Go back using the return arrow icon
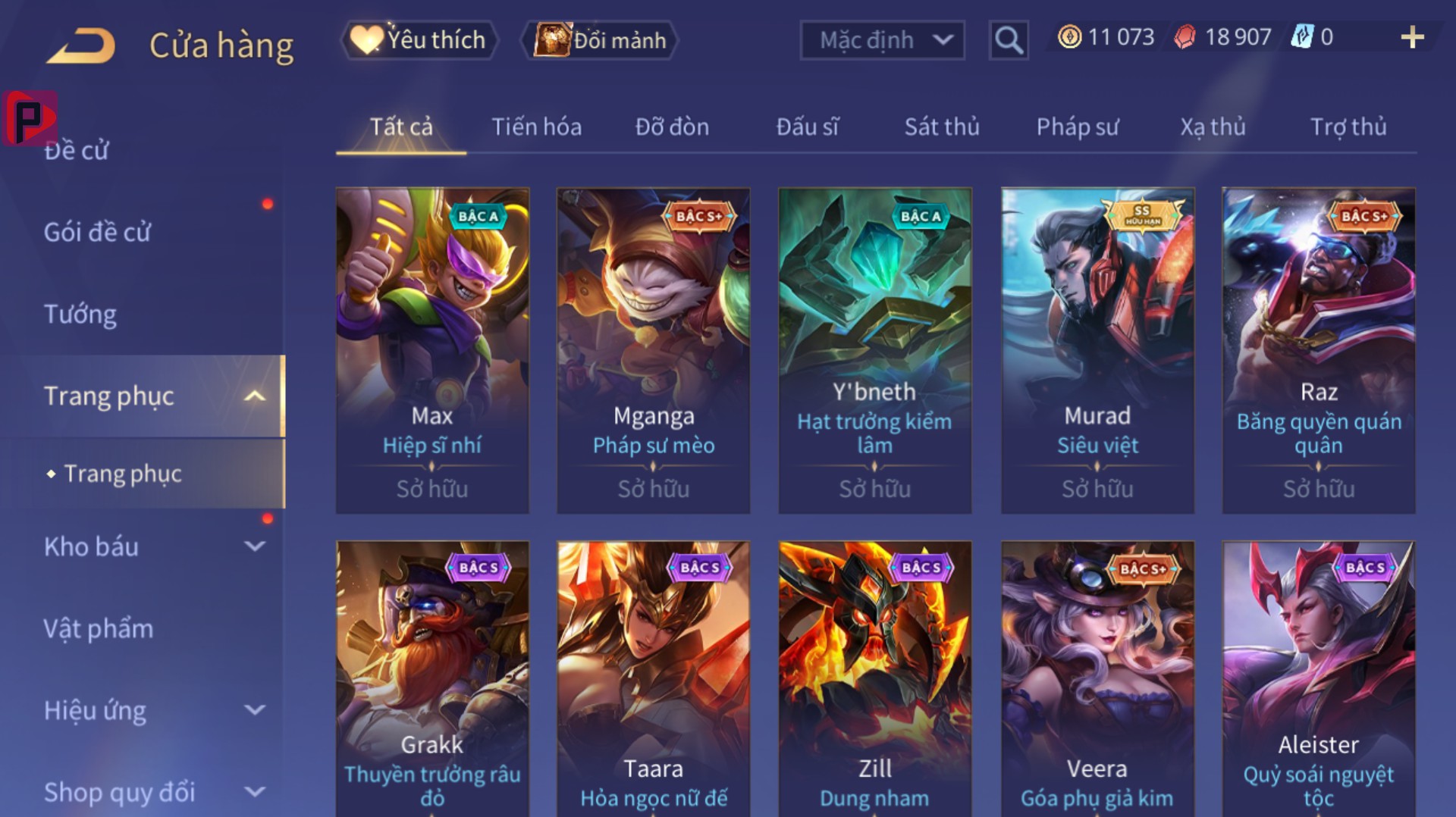This screenshot has height=817, width=1456. [x=80, y=45]
